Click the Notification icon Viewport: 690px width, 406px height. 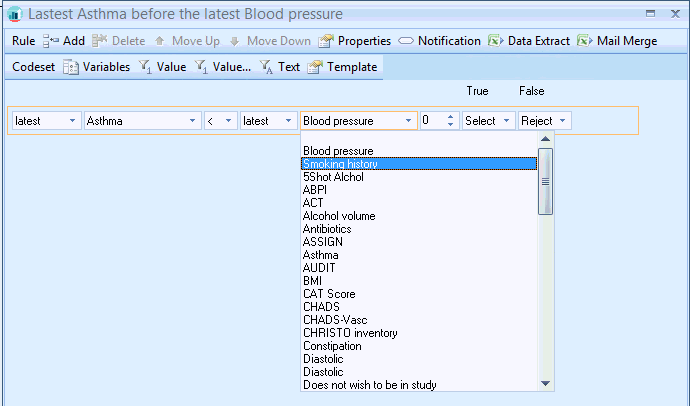click(x=406, y=41)
